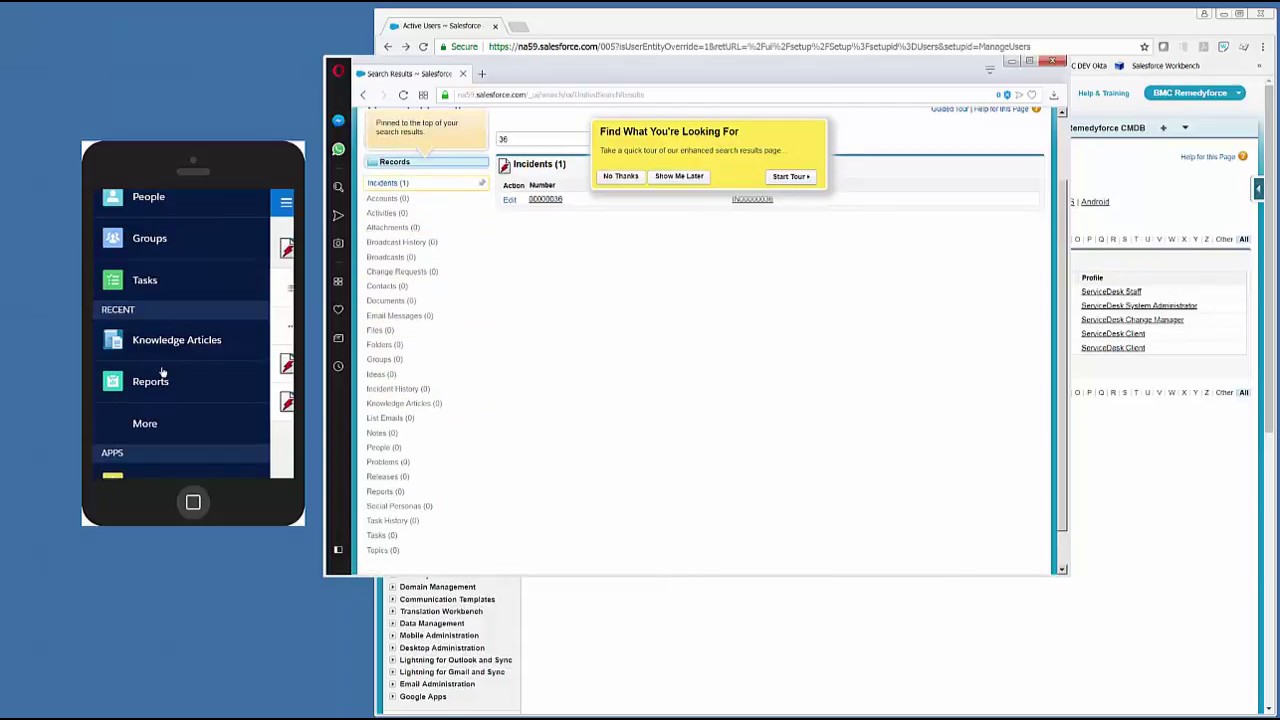1280x720 pixels.
Task: Expand Google Apps in setup tree
Action: click(392, 697)
